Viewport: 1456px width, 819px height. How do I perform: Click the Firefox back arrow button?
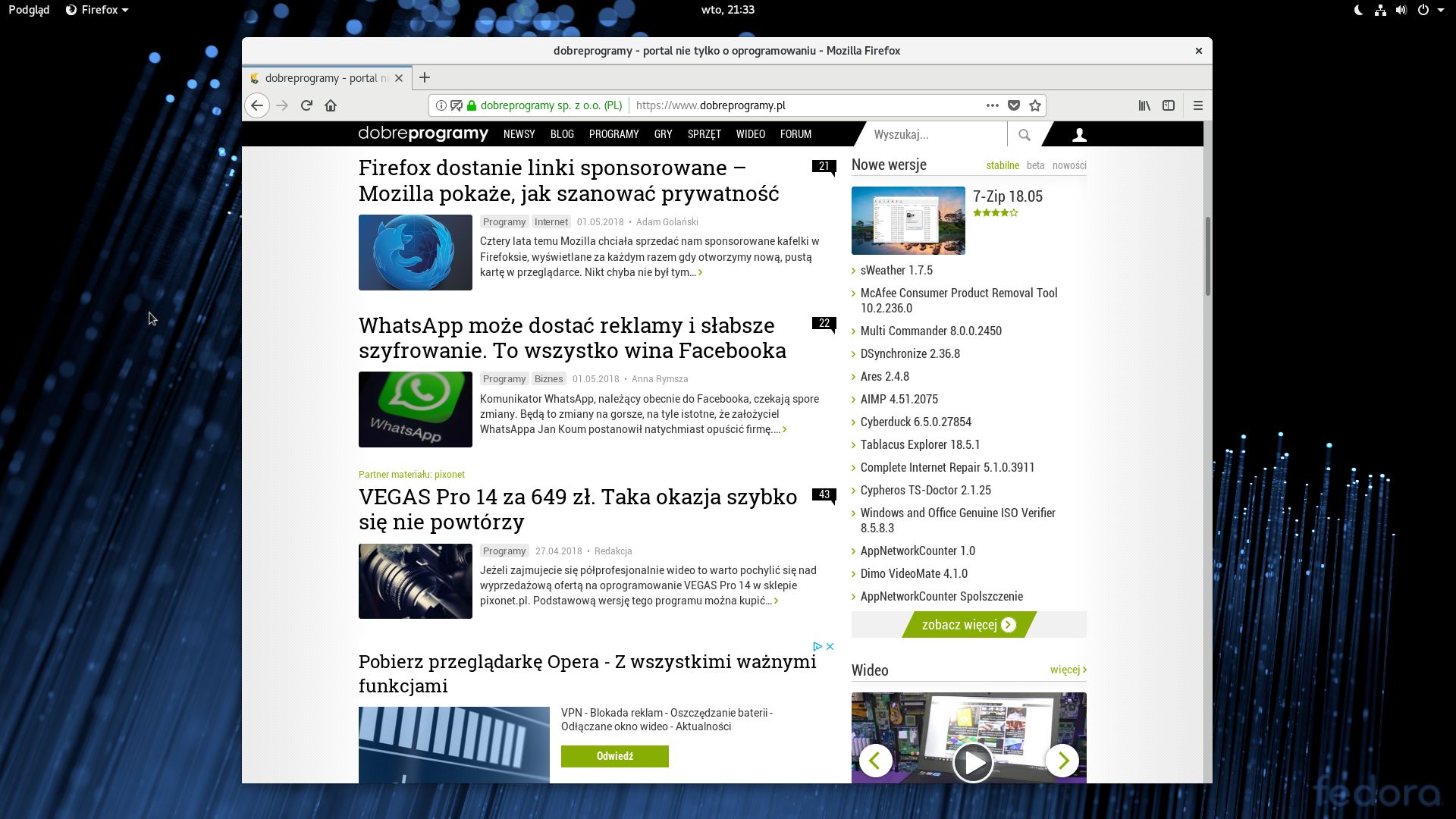tap(257, 105)
